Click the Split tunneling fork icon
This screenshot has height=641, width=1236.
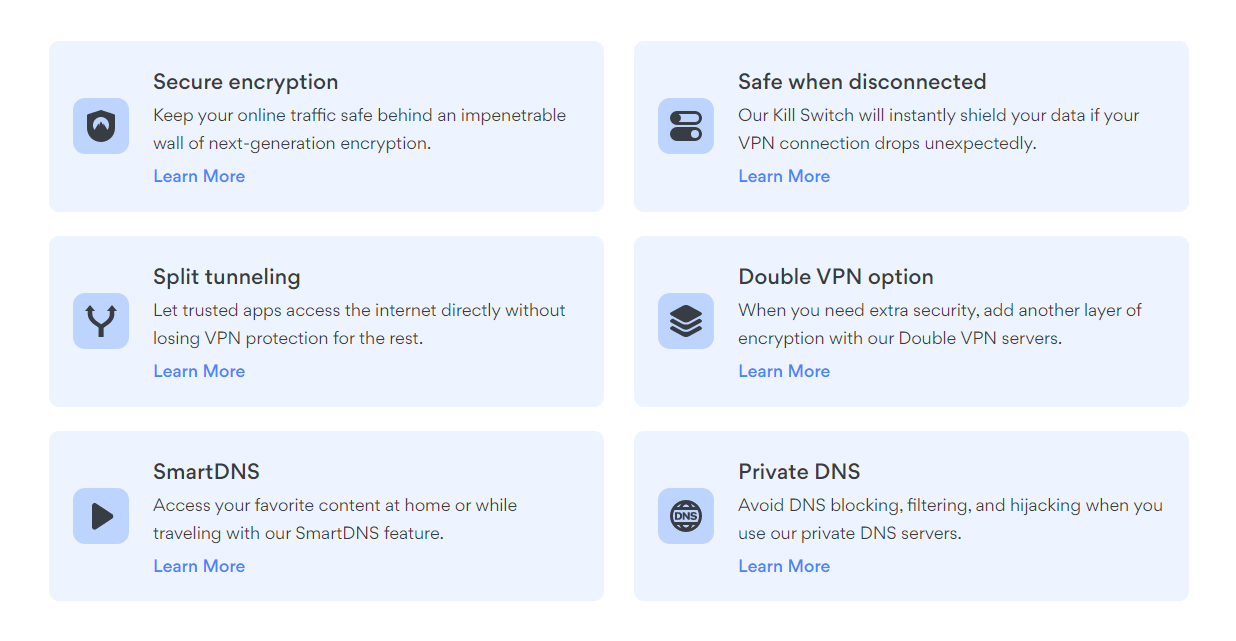[x=101, y=321]
